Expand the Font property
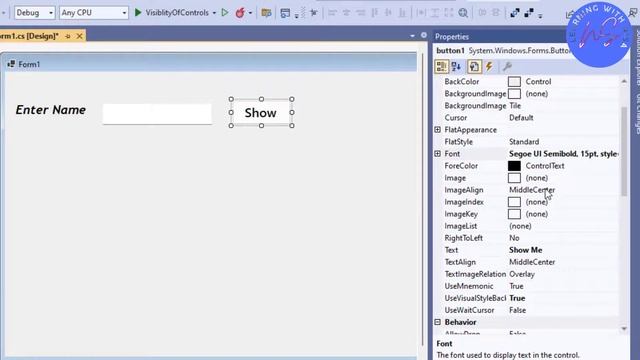 point(438,154)
